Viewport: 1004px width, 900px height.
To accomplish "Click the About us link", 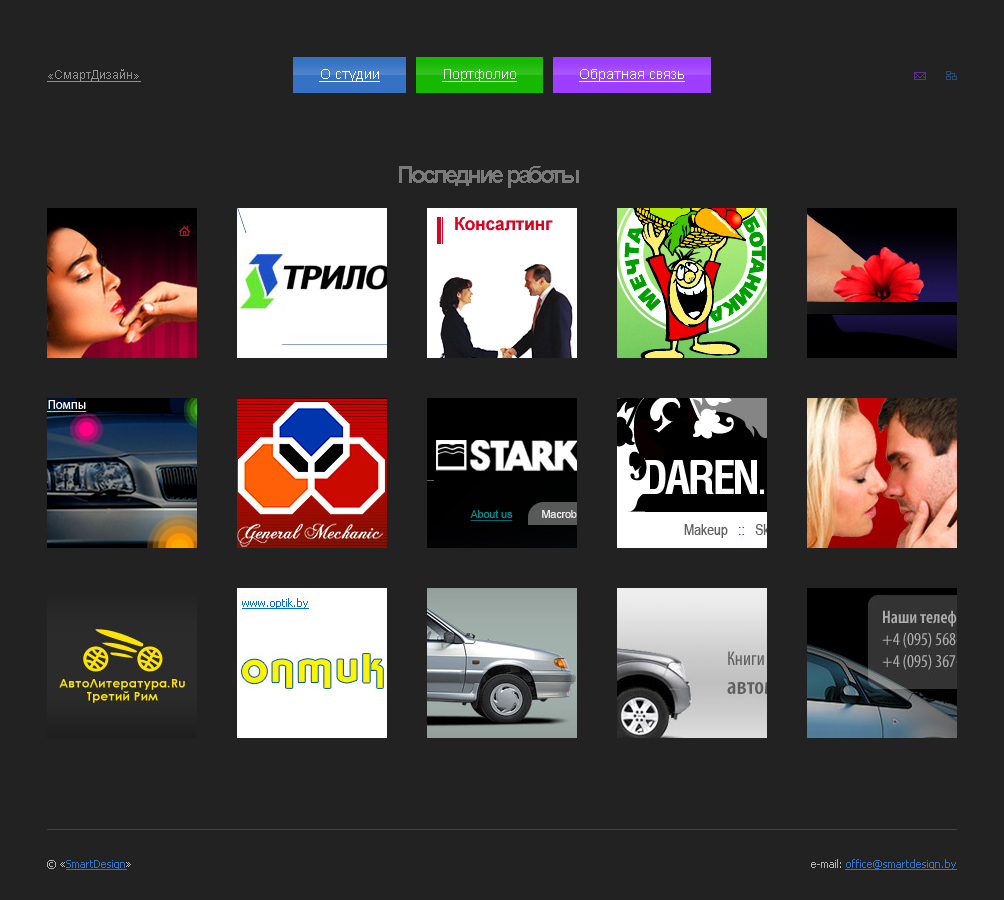I will 491,515.
